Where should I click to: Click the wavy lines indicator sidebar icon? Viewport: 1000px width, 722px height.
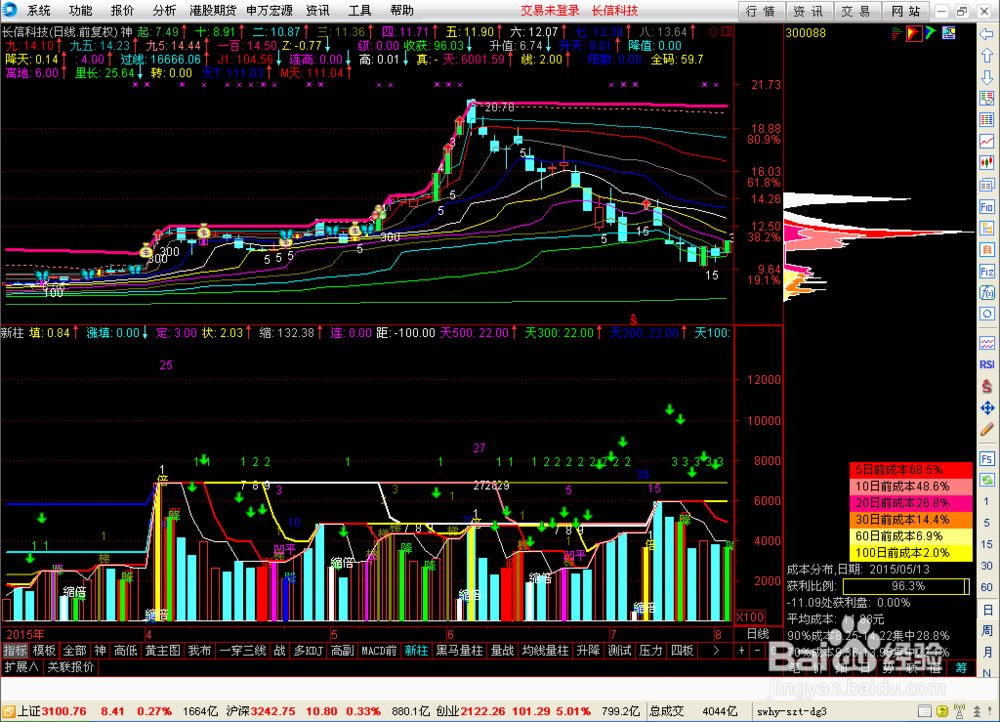tap(987, 343)
